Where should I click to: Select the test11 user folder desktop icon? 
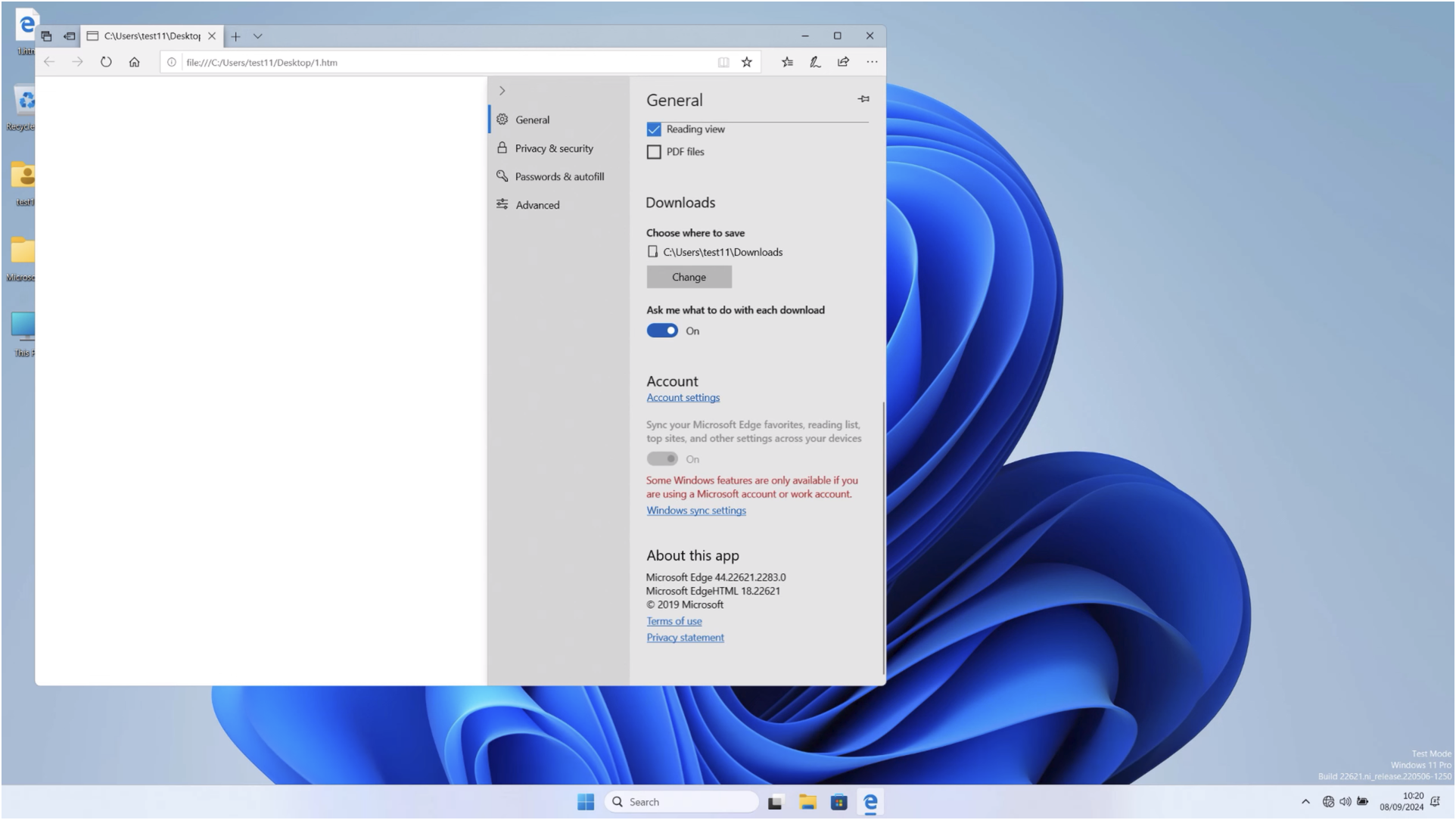pyautogui.click(x=24, y=183)
